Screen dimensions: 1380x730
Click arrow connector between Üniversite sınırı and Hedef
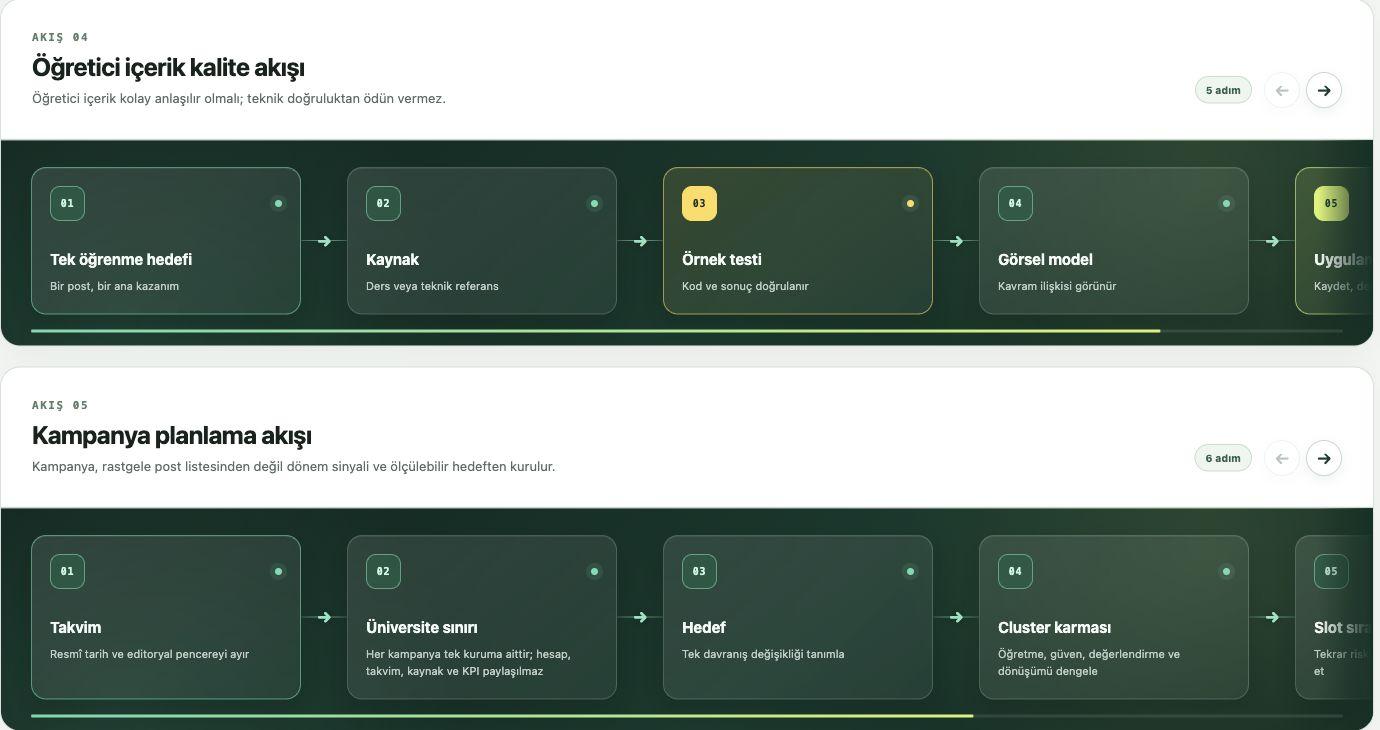coord(640,617)
